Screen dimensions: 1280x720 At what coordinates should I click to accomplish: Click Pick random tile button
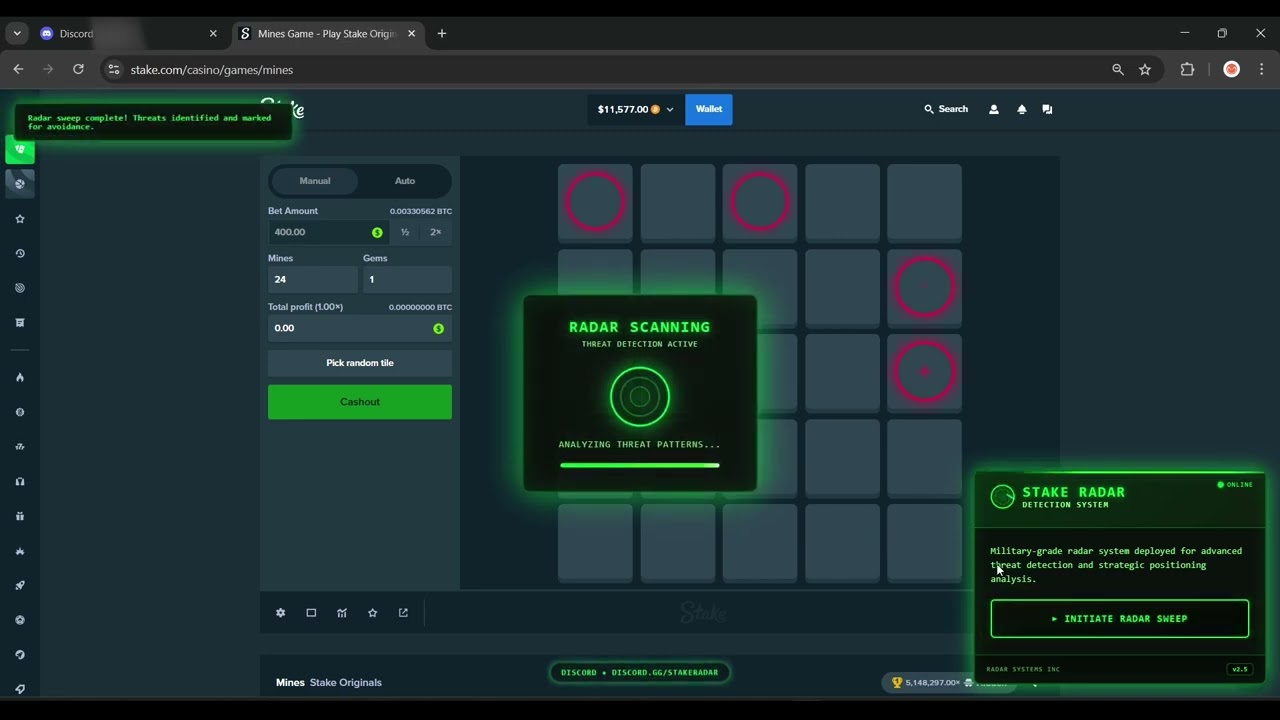(x=360, y=363)
